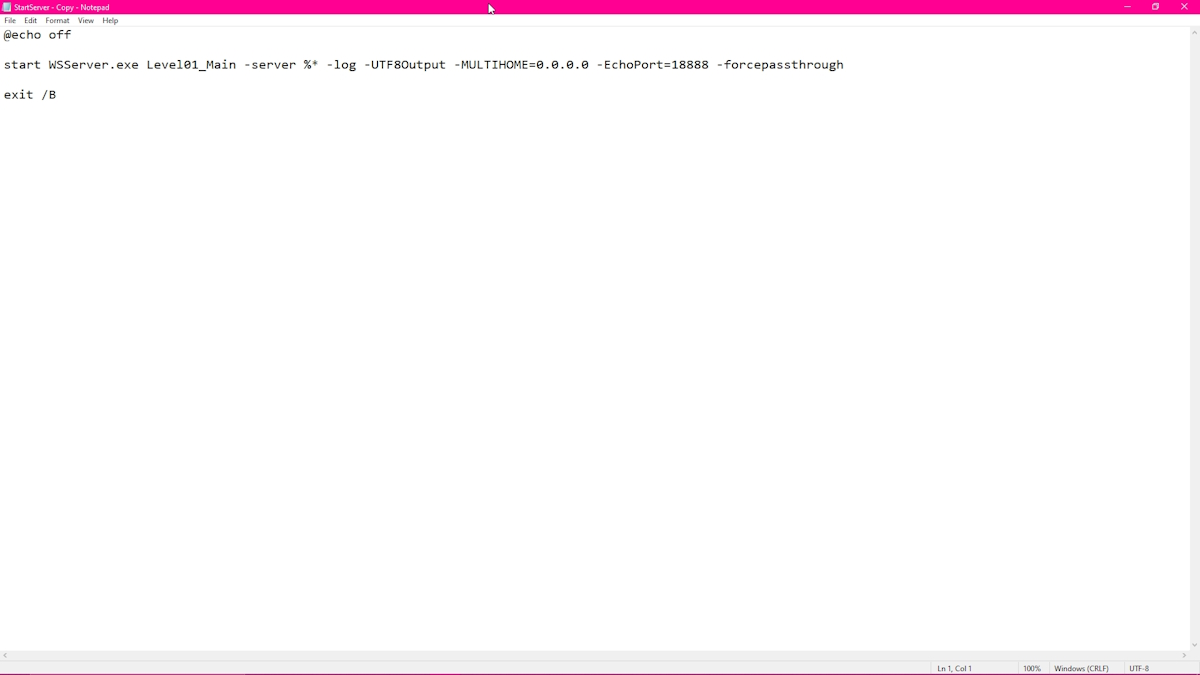Click the Ln 1, Col 1 status indicator
1200x675 pixels.
(x=954, y=668)
